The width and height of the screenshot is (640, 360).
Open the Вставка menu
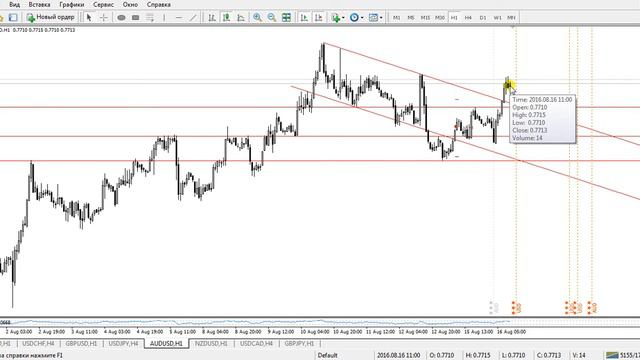40,4
